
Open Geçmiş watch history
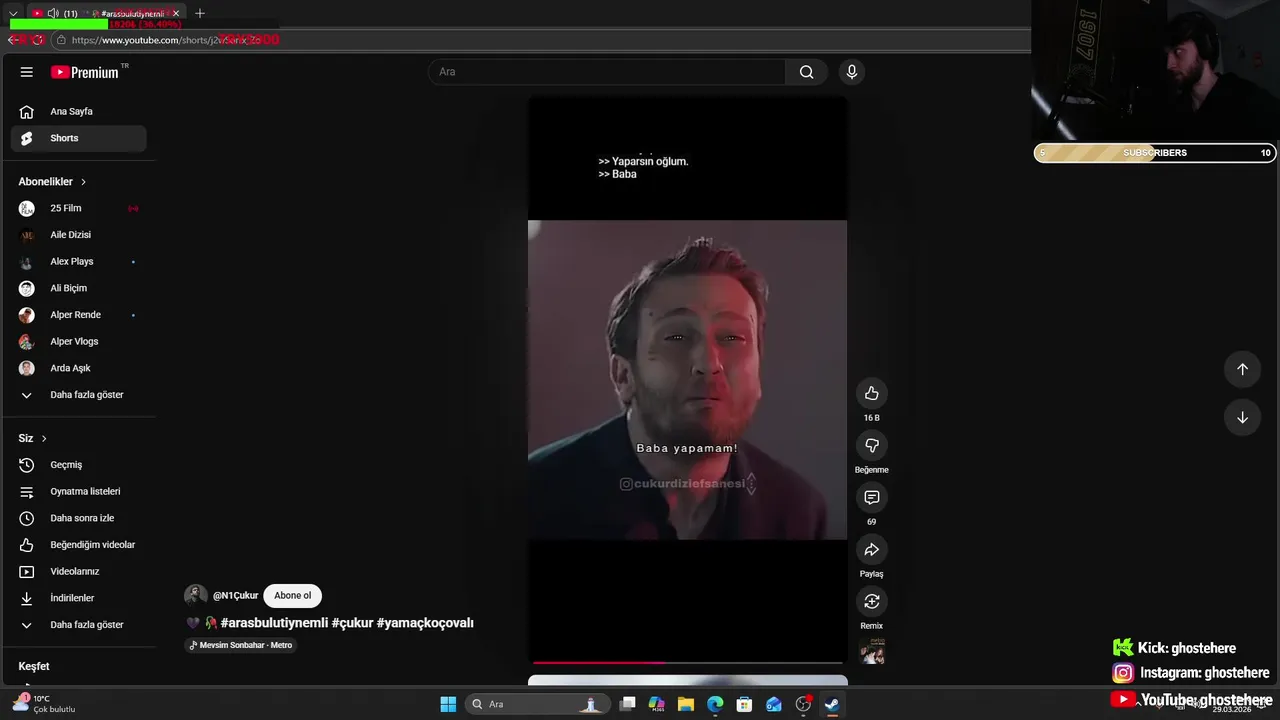tap(79, 465)
